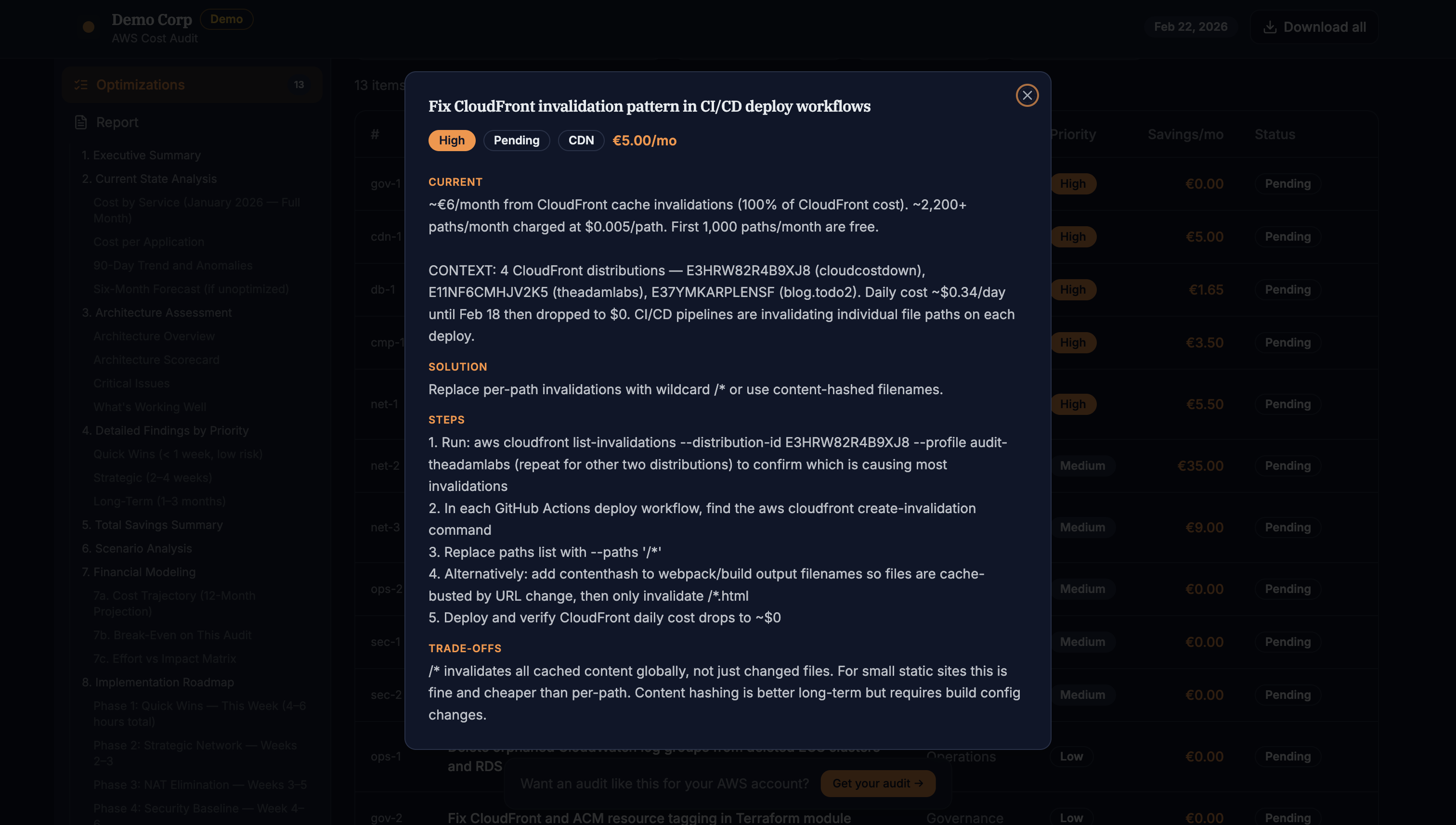The height and width of the screenshot is (825, 1456).
Task: Click the Report document icon
Action: coord(80,122)
